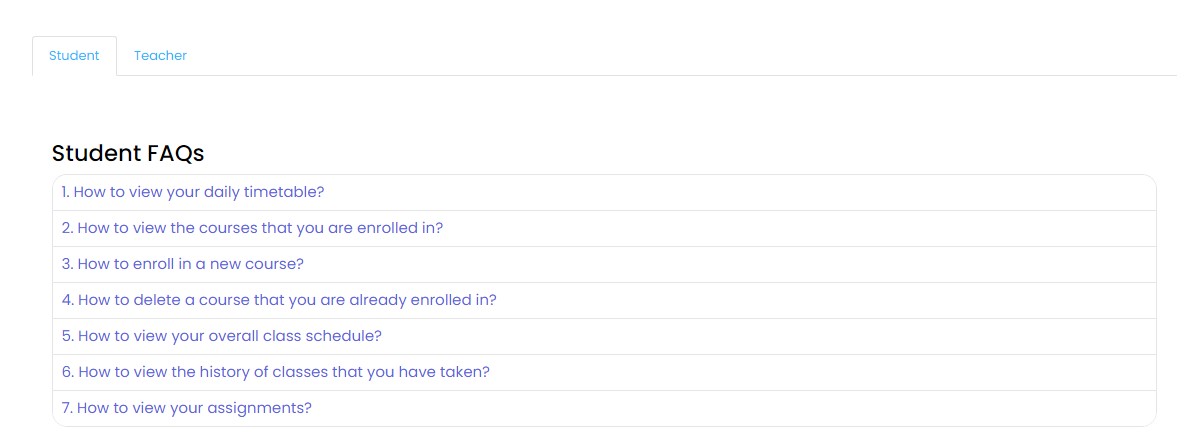Switch to the Teacher tab

point(160,56)
